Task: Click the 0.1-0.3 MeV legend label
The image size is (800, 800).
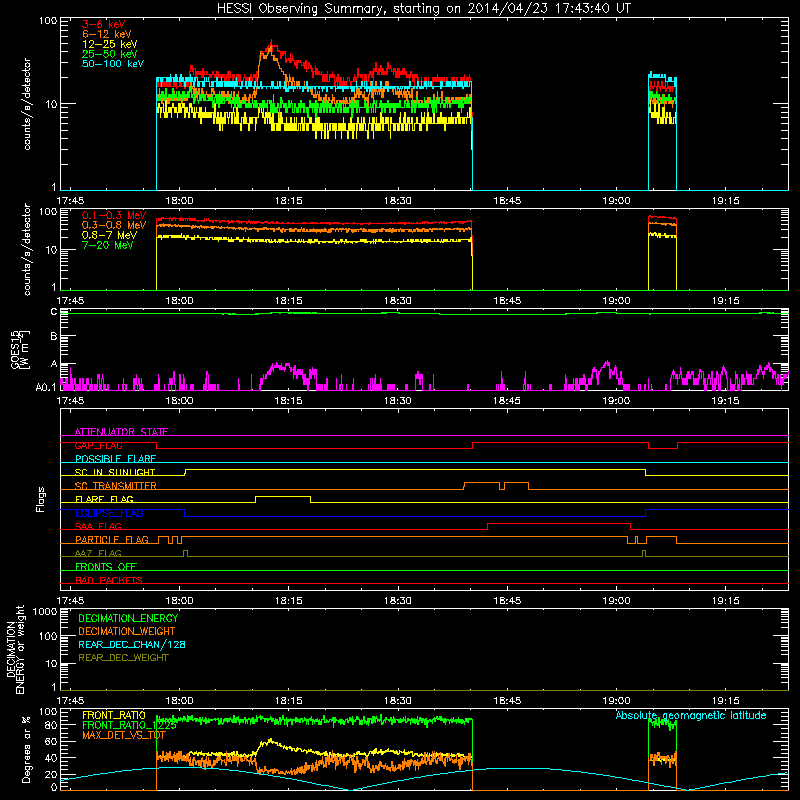Action: pos(114,215)
